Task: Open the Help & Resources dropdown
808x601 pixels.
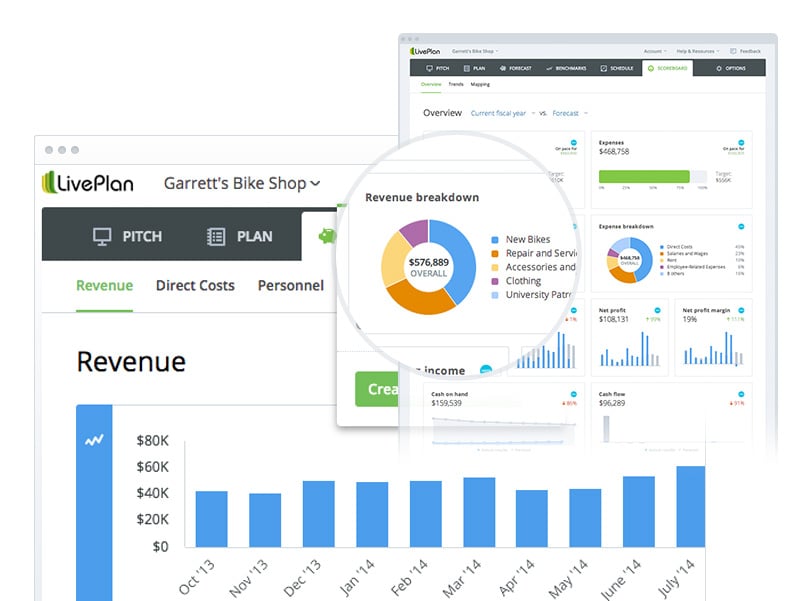Action: 698,52
